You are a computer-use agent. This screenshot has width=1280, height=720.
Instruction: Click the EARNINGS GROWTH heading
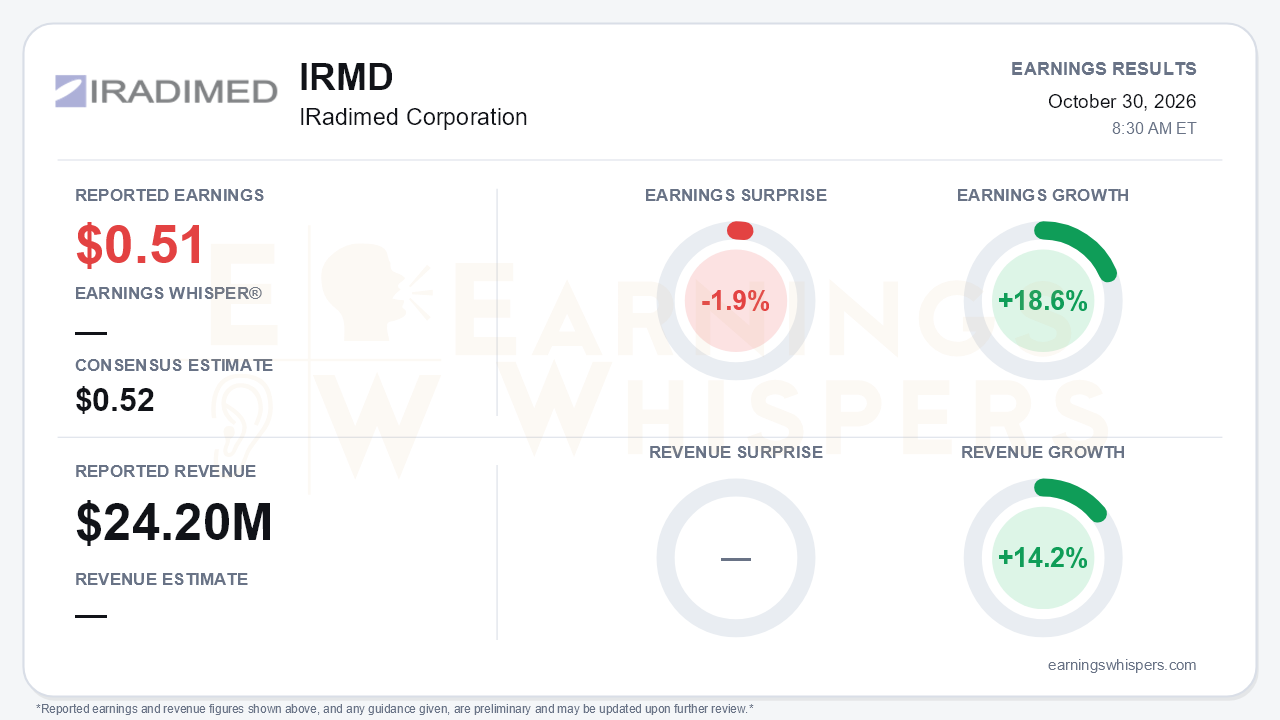[x=1043, y=195]
